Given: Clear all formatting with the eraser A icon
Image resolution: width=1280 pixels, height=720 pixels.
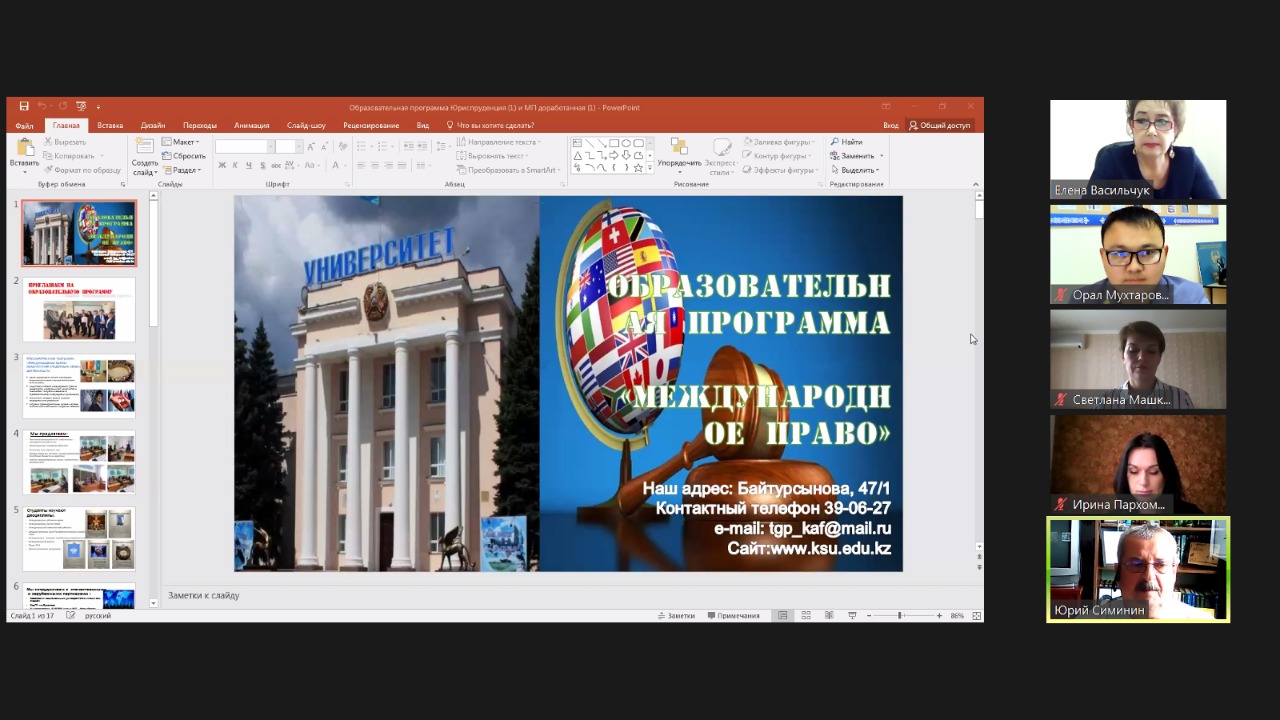Looking at the screenshot, I should pos(343,147).
